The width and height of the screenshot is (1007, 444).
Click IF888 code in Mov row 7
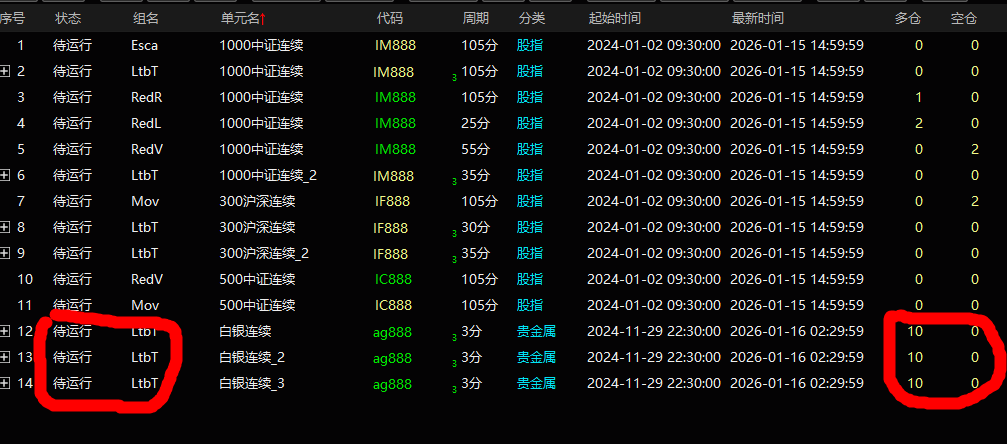click(391, 201)
